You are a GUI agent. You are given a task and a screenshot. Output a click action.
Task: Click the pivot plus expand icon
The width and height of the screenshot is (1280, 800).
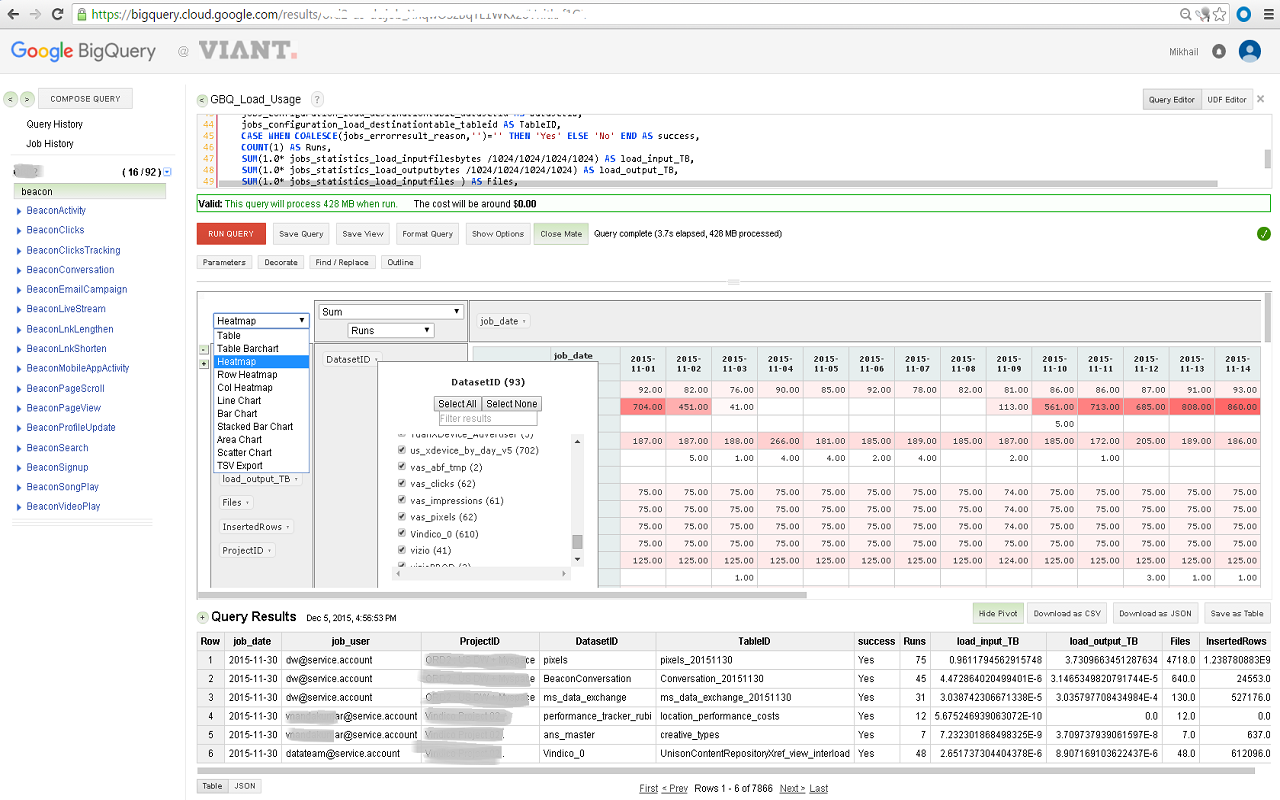point(205,363)
